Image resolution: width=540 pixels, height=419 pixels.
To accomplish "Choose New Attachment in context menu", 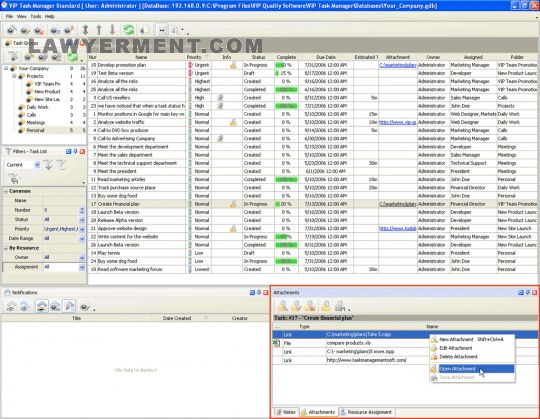I will (472, 339).
